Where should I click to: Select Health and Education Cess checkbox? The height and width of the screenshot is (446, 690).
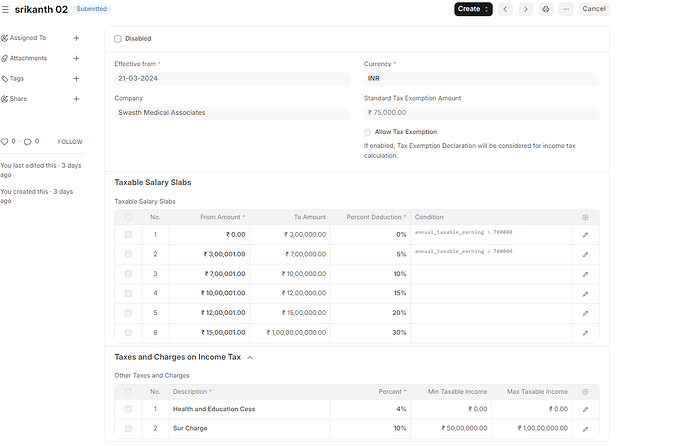click(x=128, y=409)
